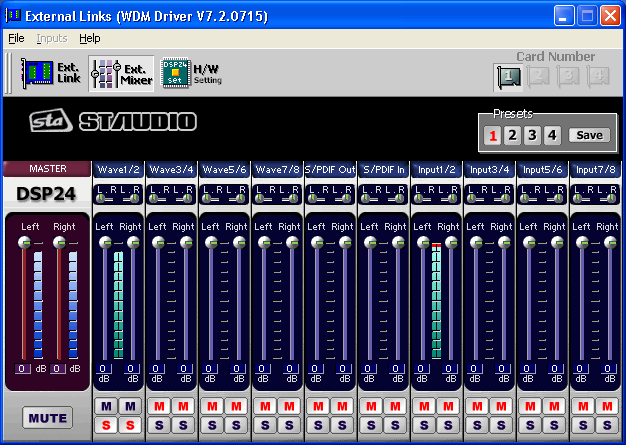The height and width of the screenshot is (445, 626).
Task: Click the Input3/4 channel label
Action: pos(489,170)
